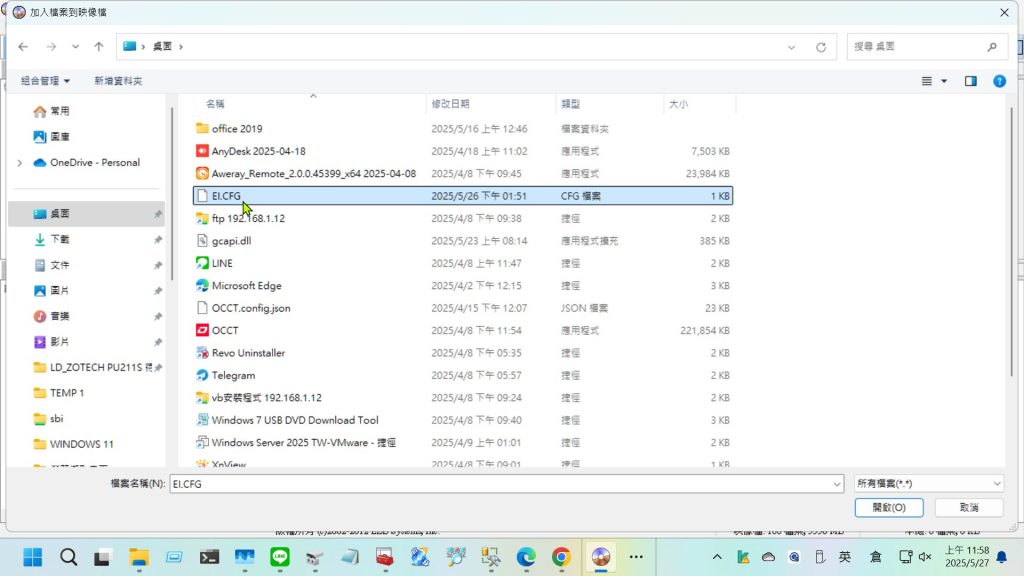Image resolution: width=1024 pixels, height=576 pixels.
Task: Sort files by 修改日期 column header
Action: point(450,104)
